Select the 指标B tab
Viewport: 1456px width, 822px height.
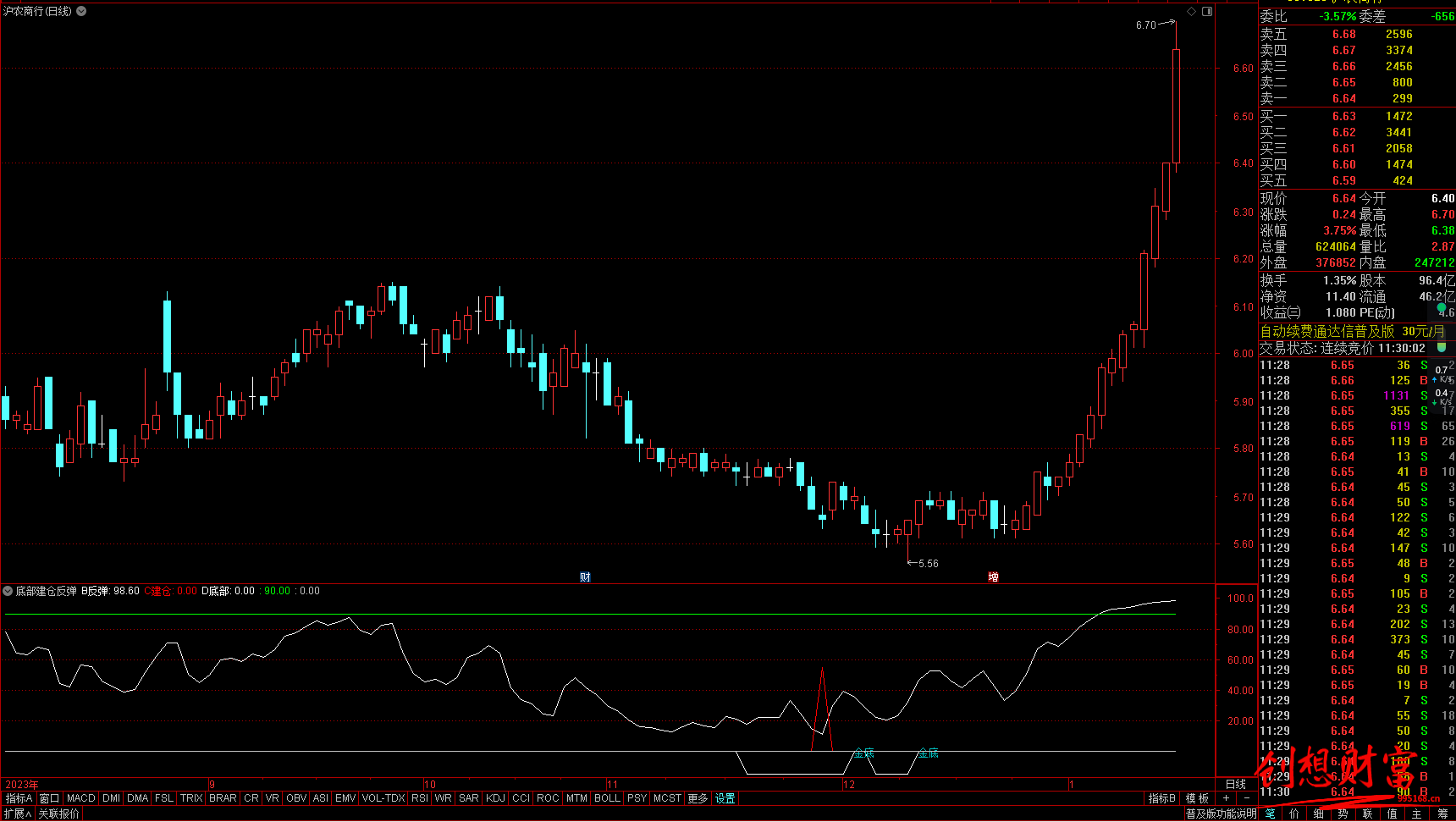pos(1162,798)
